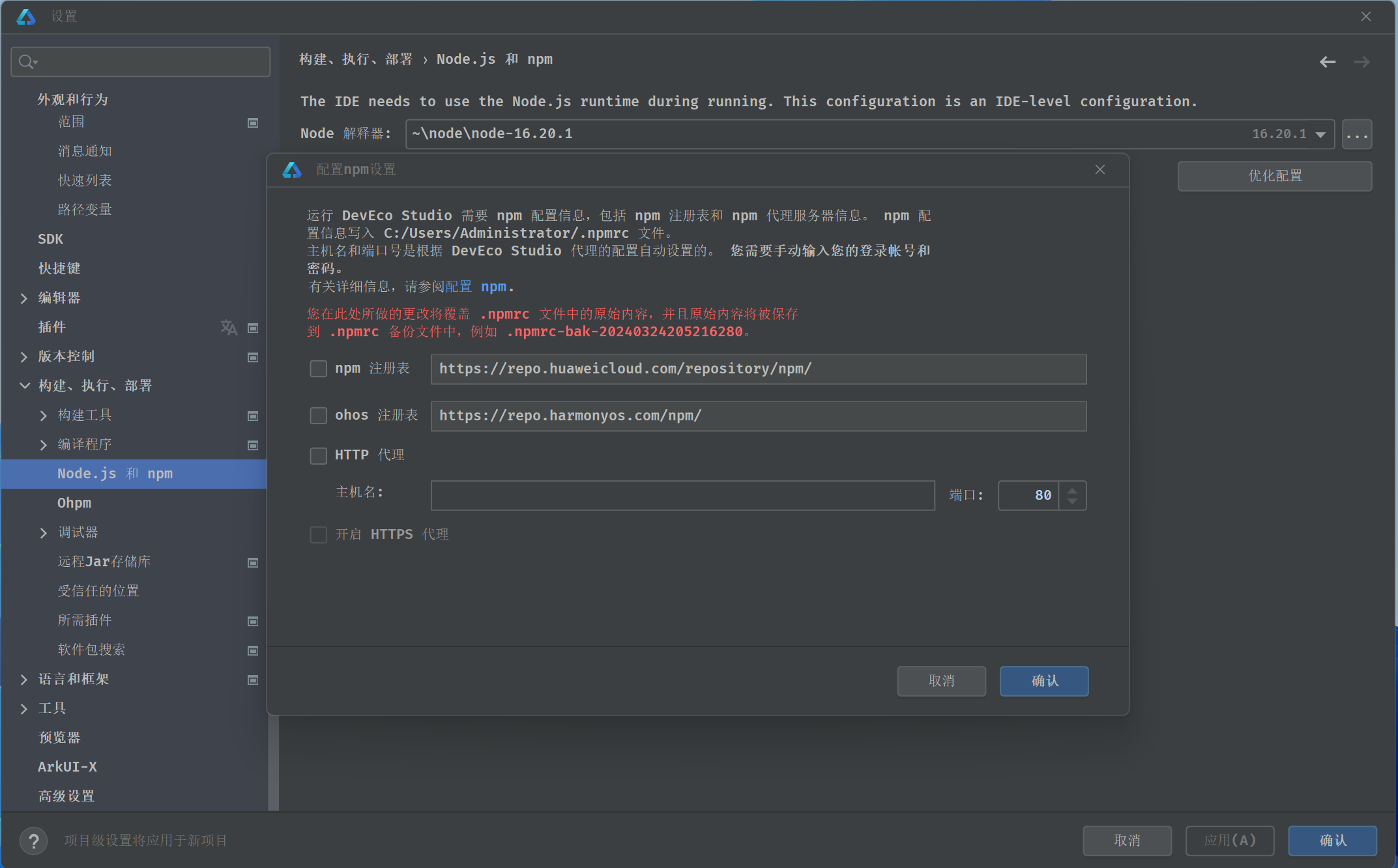Close the 配置npm设置 dialog

click(x=1100, y=169)
